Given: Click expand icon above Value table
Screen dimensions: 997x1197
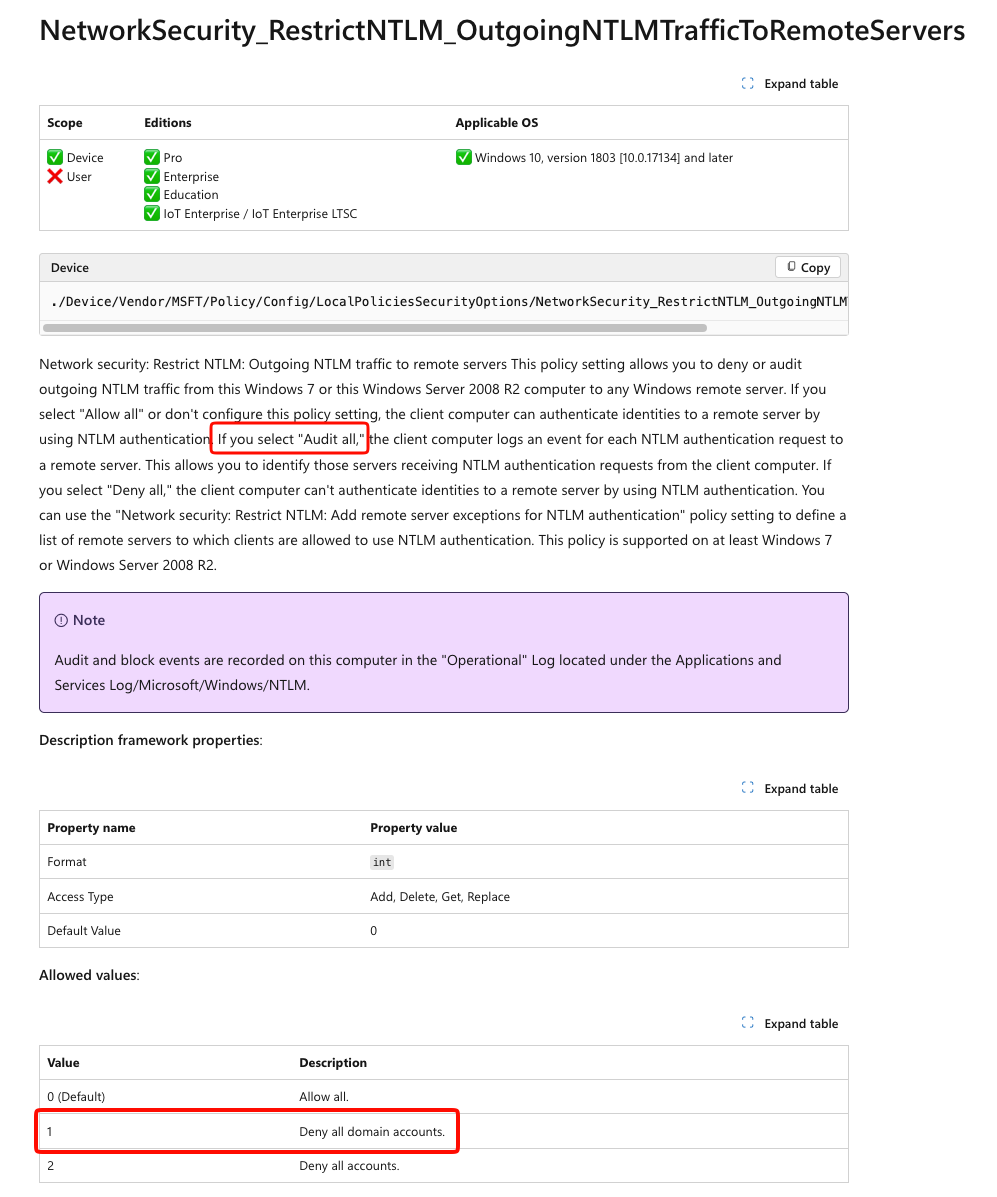Looking at the screenshot, I should (x=747, y=1023).
